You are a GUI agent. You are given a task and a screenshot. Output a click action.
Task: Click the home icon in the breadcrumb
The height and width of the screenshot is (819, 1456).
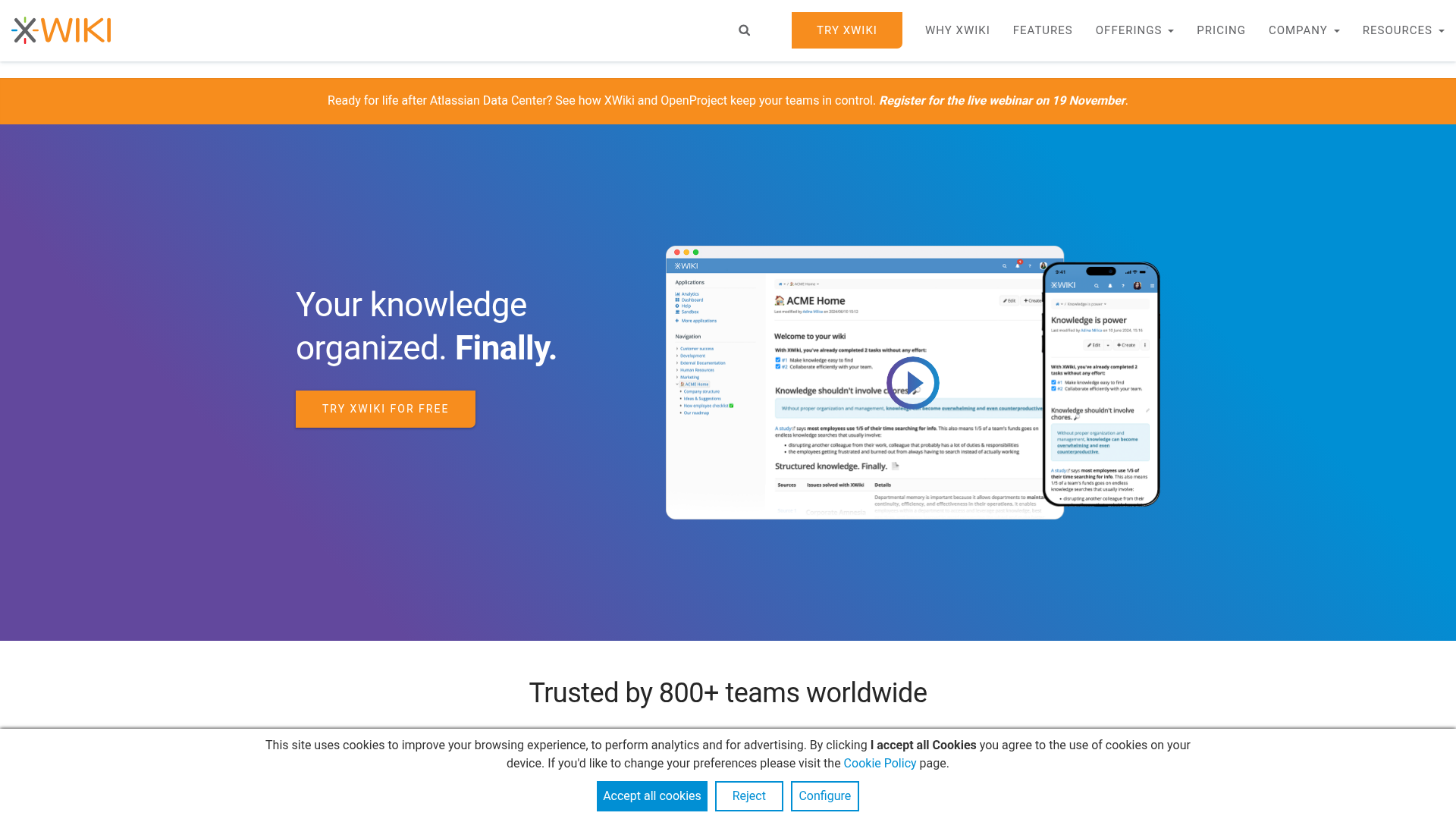(x=780, y=284)
